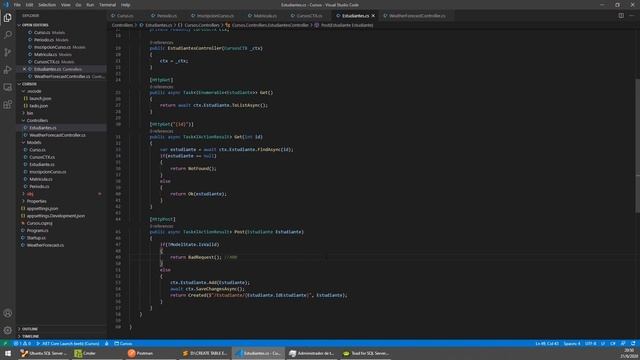Open the Accounts icon in activity bar
640x360 pixels.
tap(7, 313)
